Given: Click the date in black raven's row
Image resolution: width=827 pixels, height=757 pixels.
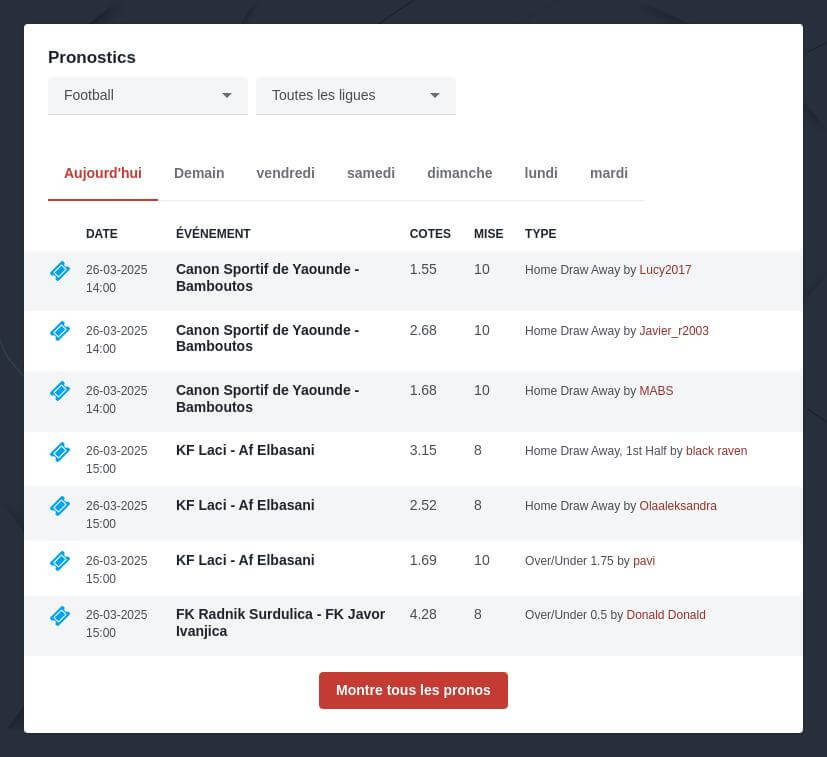Looking at the screenshot, I should [x=117, y=460].
